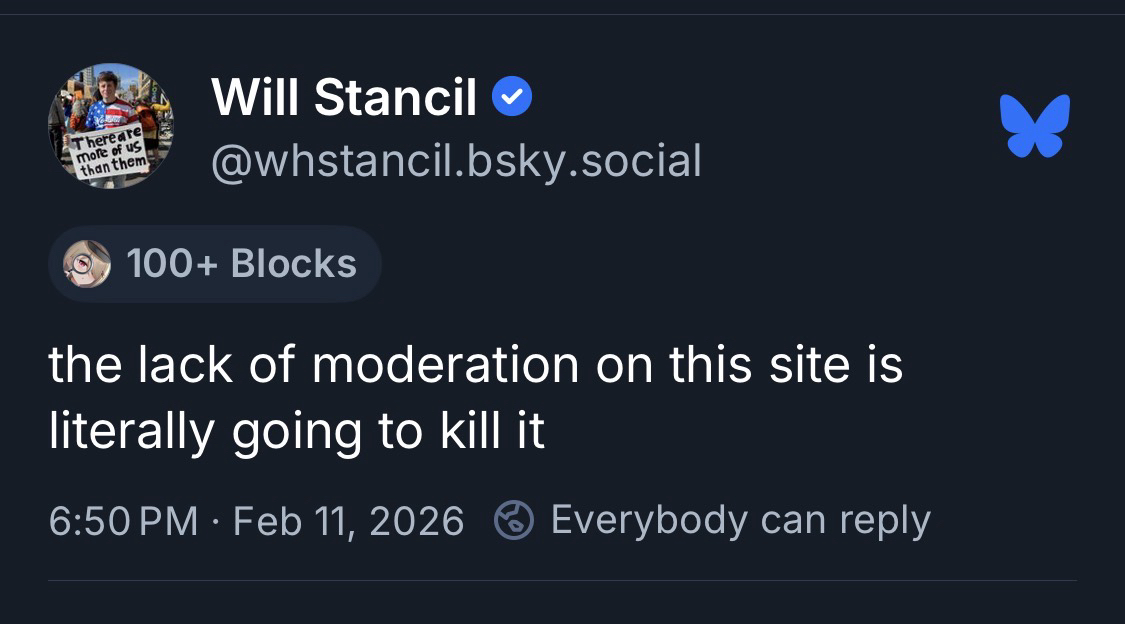The width and height of the screenshot is (1125, 624).
Task: Click the word "moderation" in the post
Action: [x=445, y=364]
